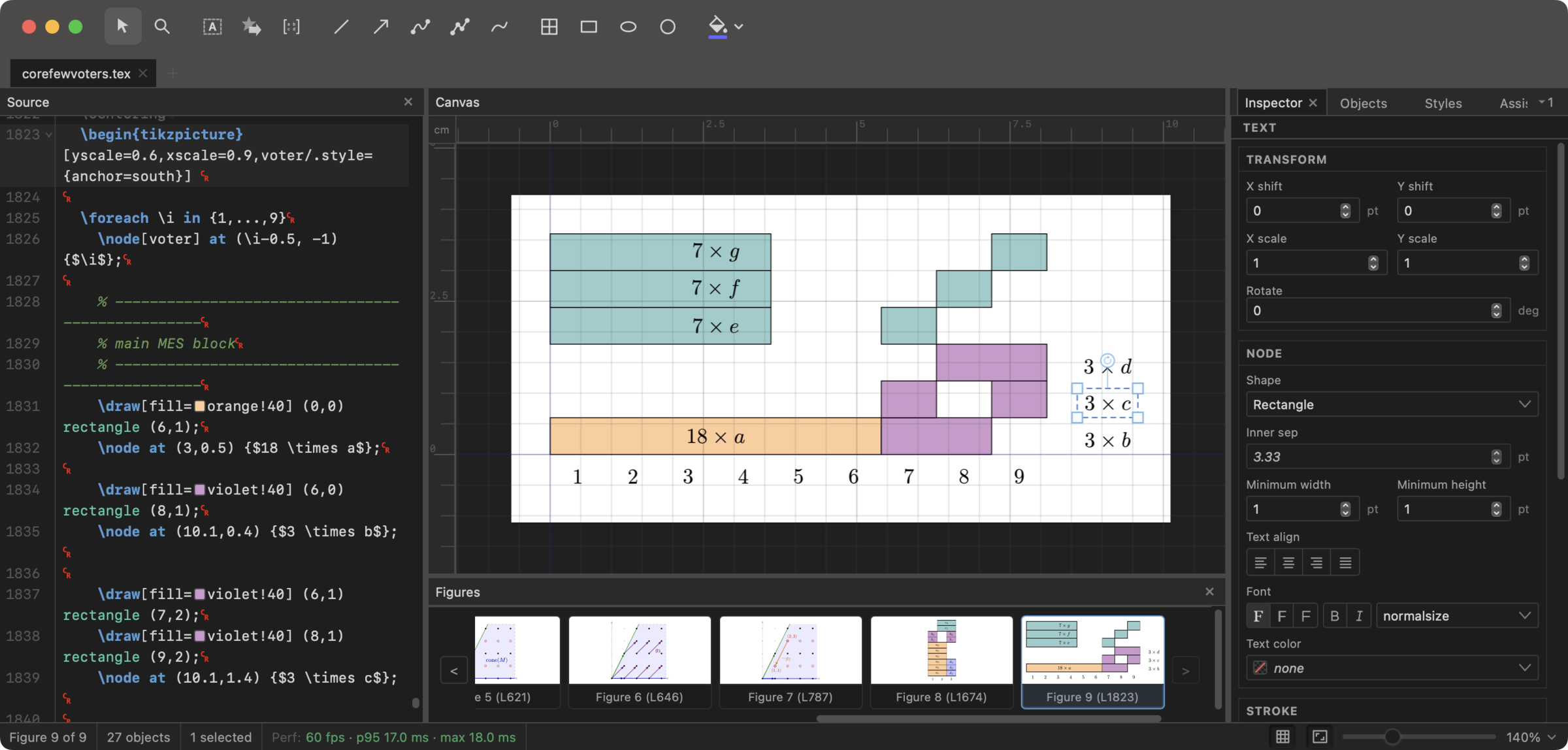Image resolution: width=1568 pixels, height=750 pixels.
Task: Set text align to center
Action: [1288, 562]
